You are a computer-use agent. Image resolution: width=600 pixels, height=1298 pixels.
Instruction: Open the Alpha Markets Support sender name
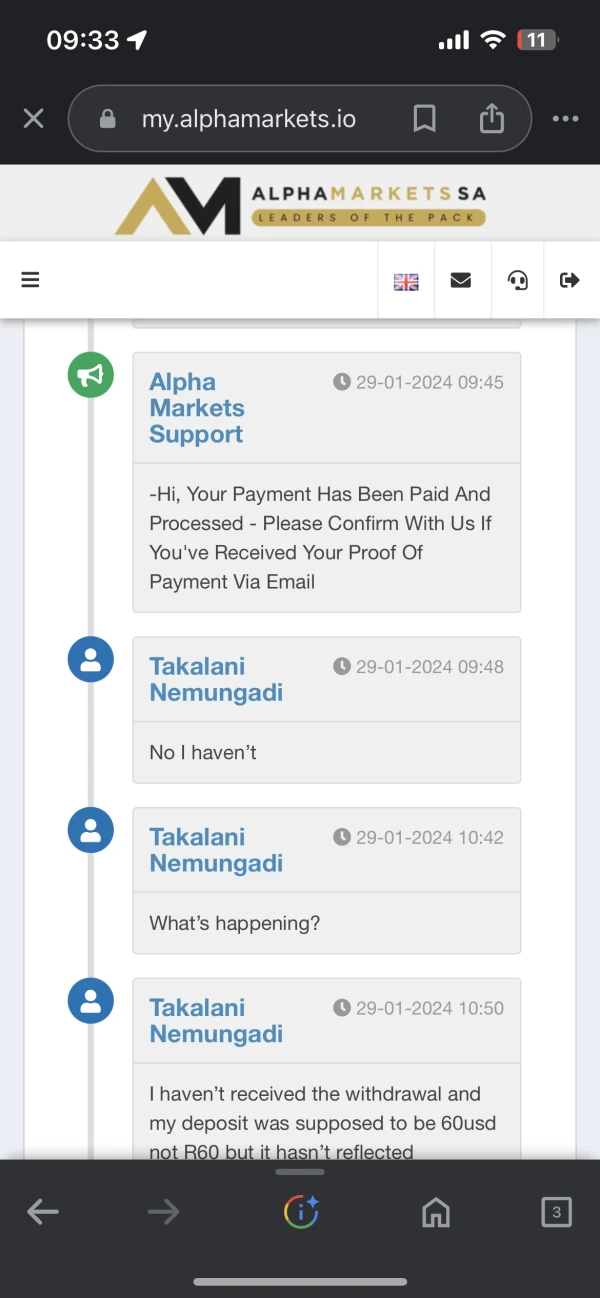(197, 408)
